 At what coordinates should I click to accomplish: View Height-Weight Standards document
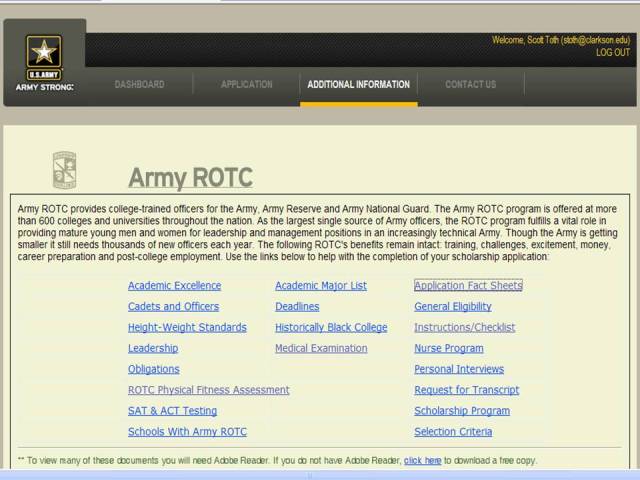point(187,328)
